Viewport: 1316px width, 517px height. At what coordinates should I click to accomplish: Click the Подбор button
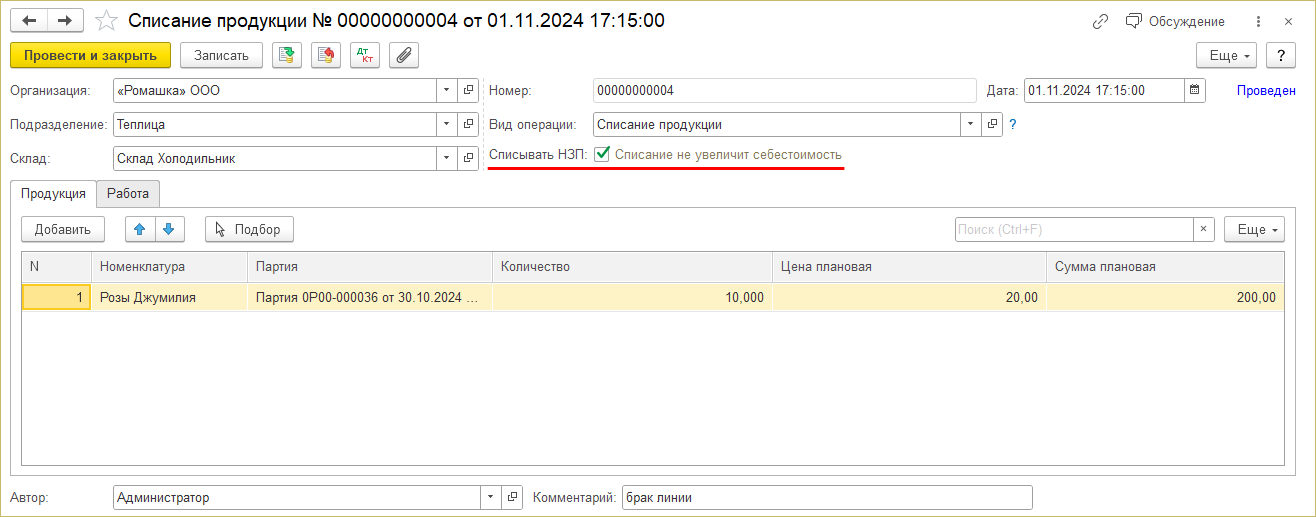coord(250,229)
